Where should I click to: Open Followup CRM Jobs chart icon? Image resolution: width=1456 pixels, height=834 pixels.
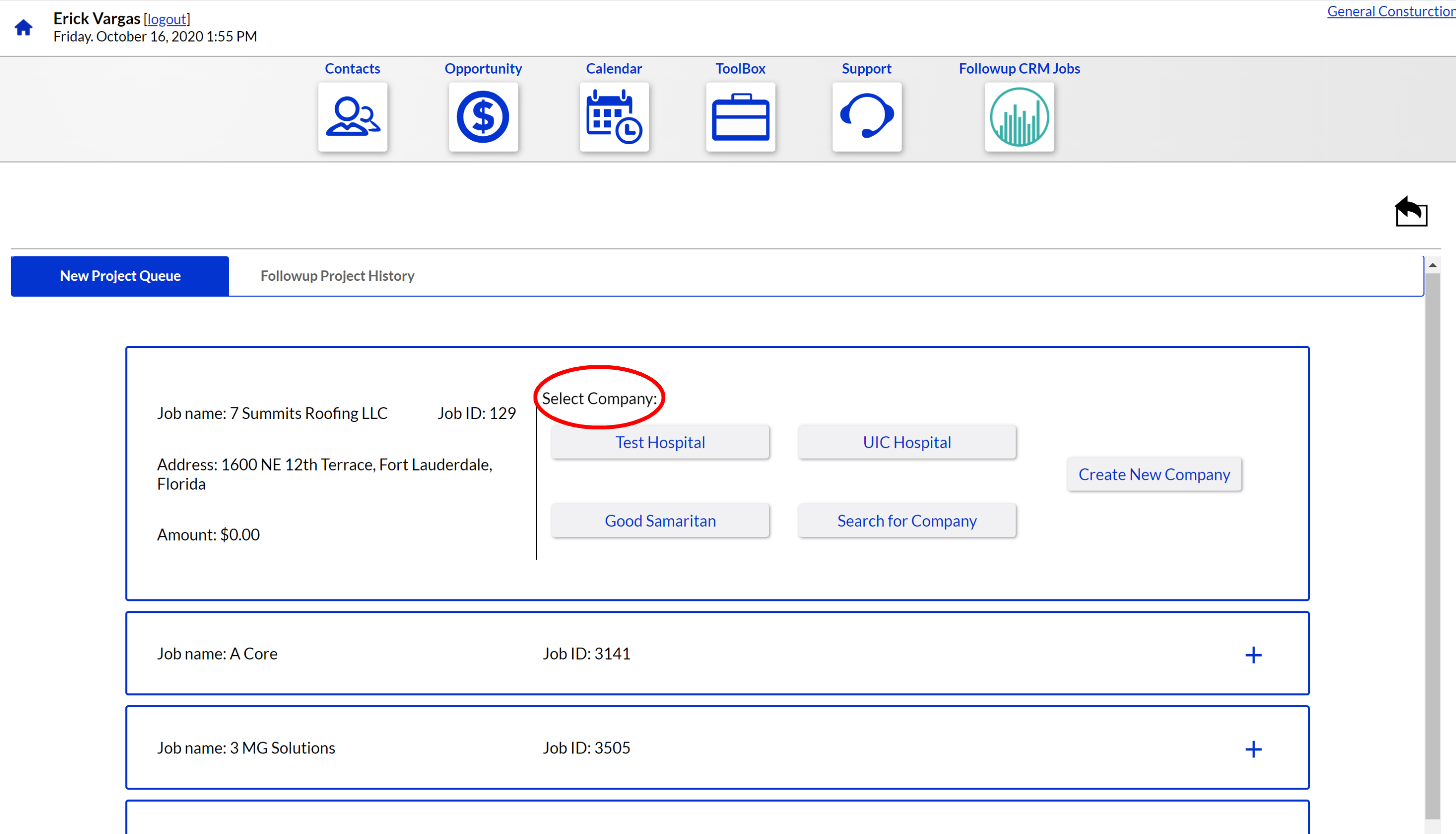tap(1019, 117)
